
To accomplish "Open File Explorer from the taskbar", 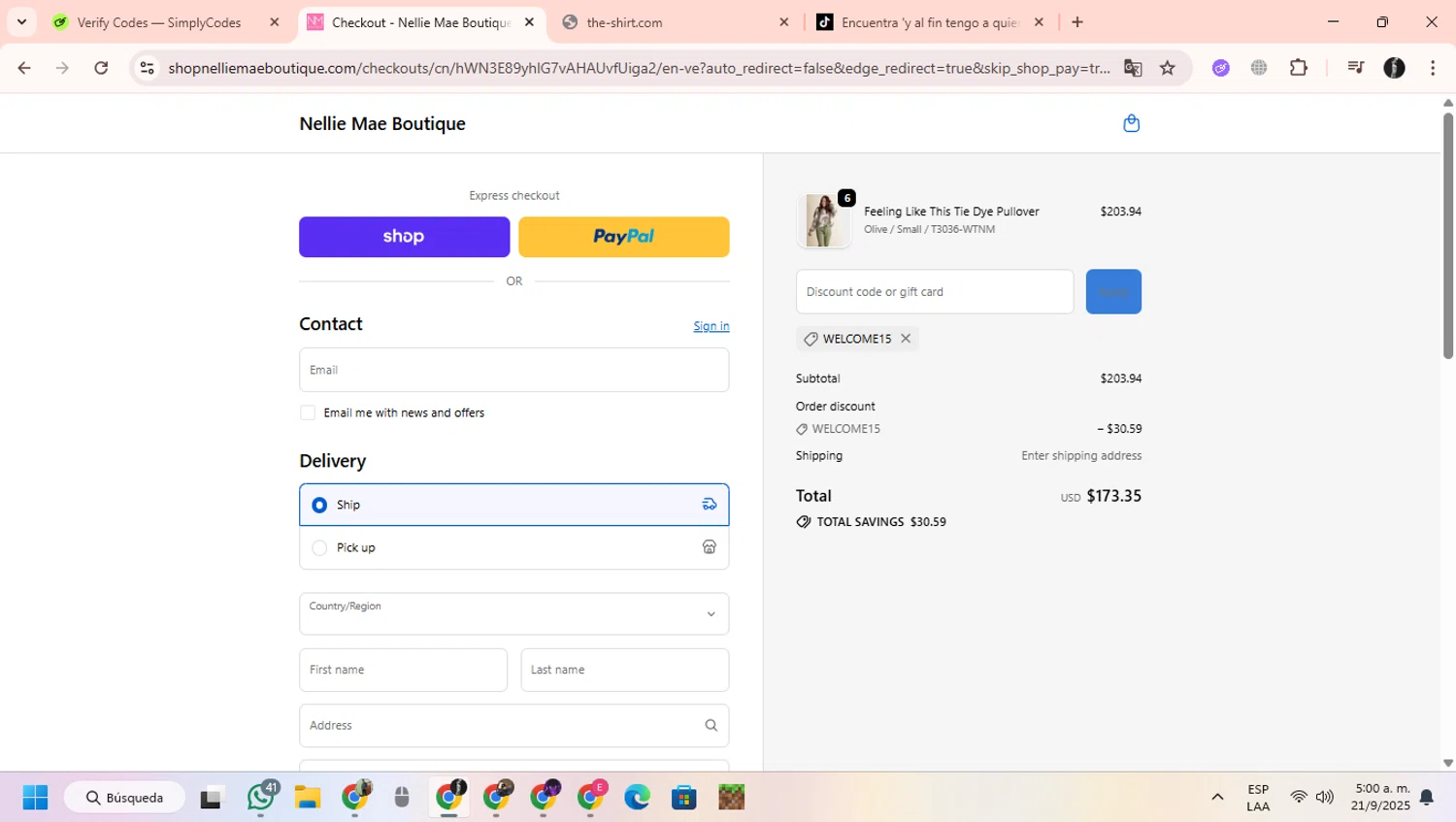I will pyautogui.click(x=308, y=798).
